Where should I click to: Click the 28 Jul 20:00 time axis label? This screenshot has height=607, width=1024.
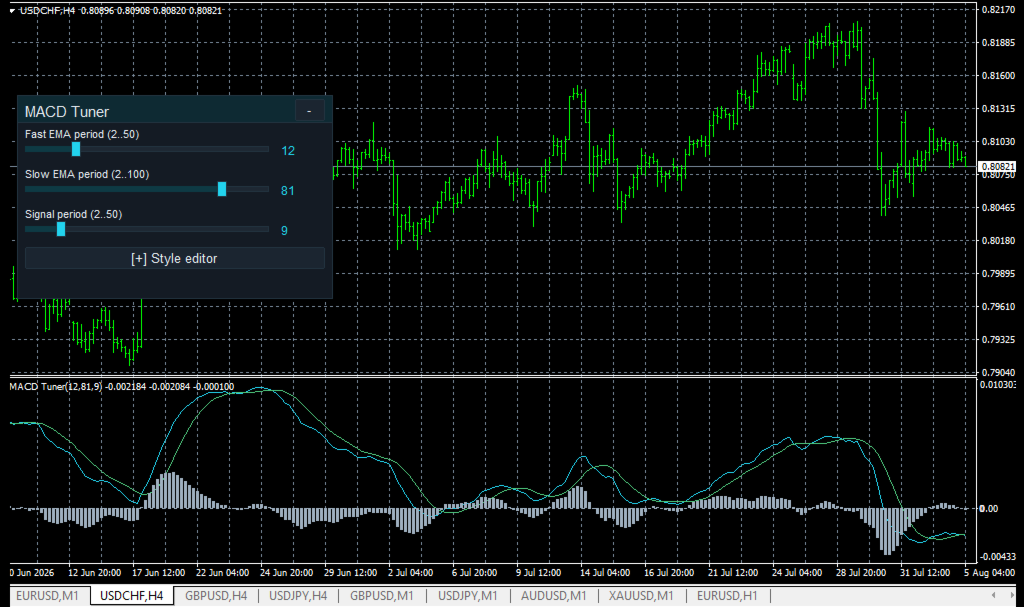click(861, 572)
